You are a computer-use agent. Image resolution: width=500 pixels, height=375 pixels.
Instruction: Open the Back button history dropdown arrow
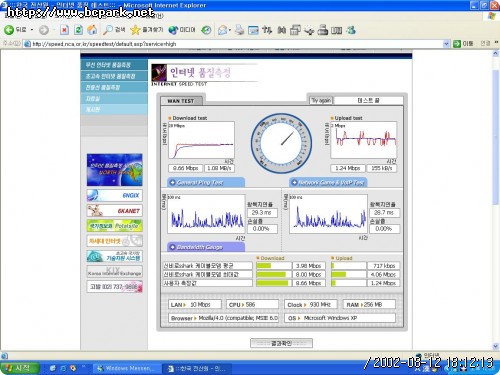32,30
